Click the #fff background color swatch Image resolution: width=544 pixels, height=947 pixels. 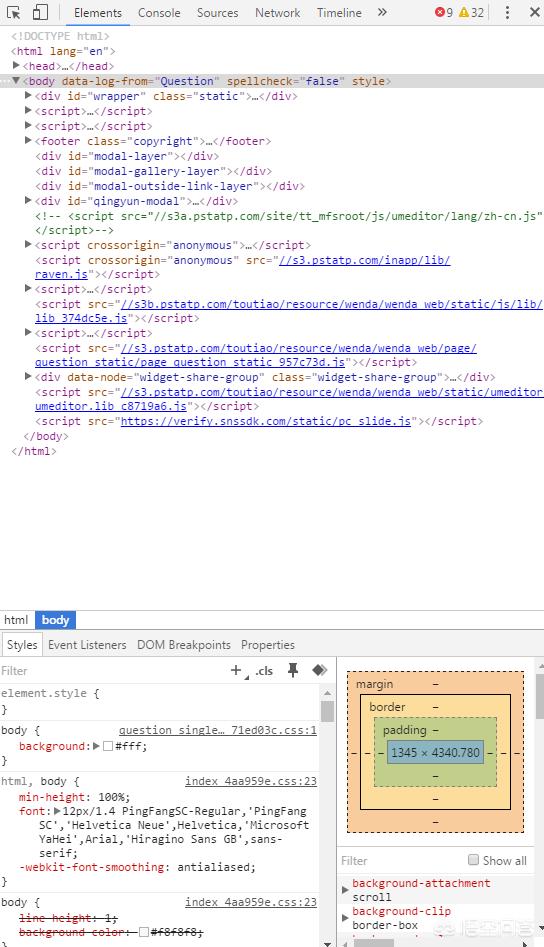coord(108,746)
